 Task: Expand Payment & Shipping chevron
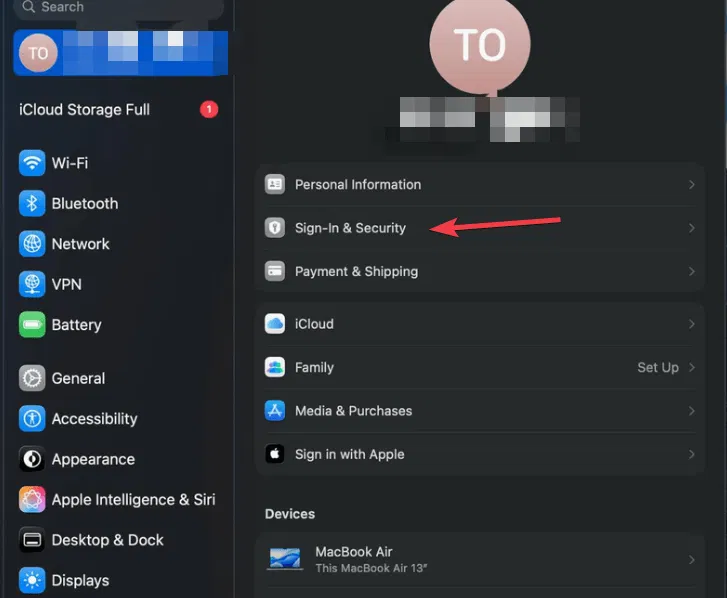[692, 271]
